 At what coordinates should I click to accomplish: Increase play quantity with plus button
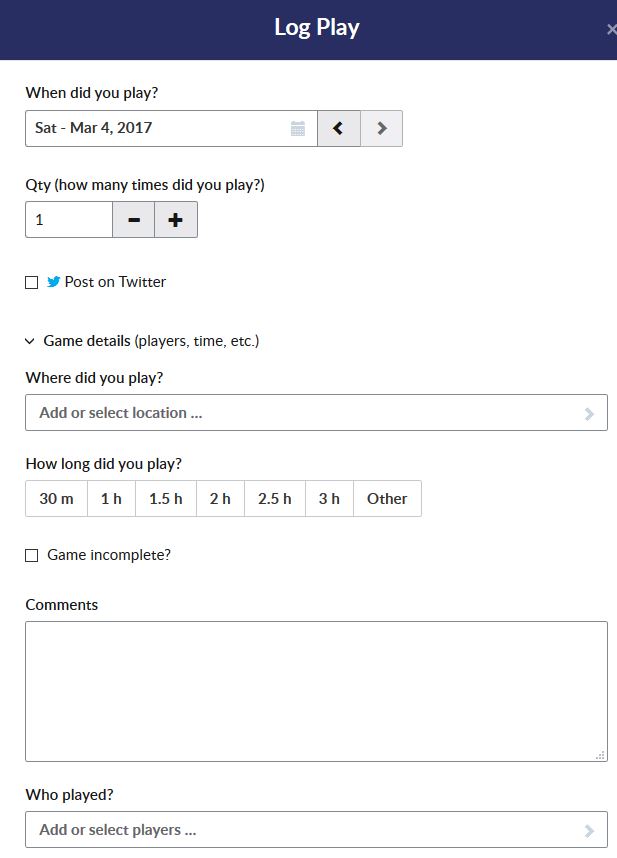click(x=176, y=220)
